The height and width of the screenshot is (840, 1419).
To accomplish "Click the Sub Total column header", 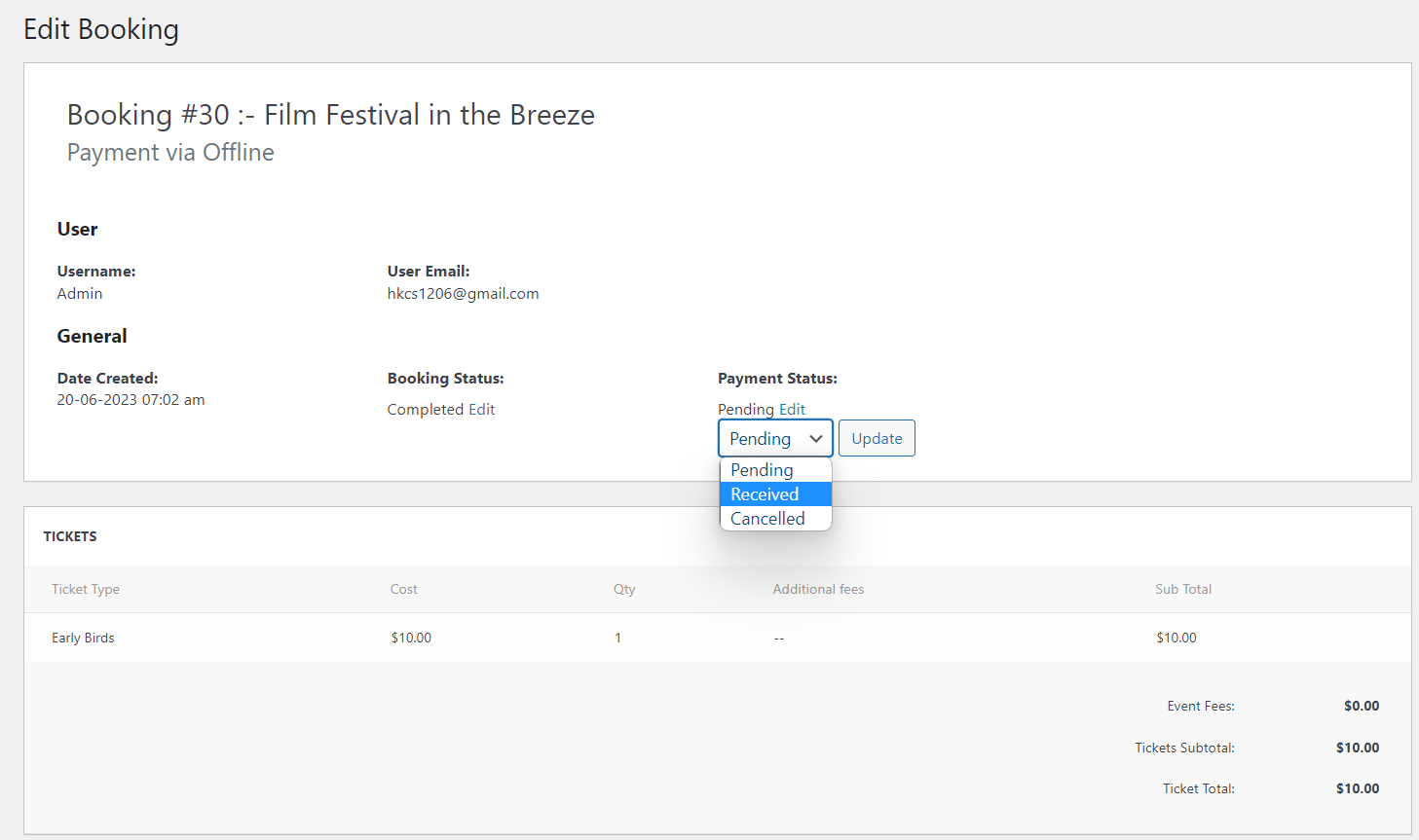I will 1183,589.
